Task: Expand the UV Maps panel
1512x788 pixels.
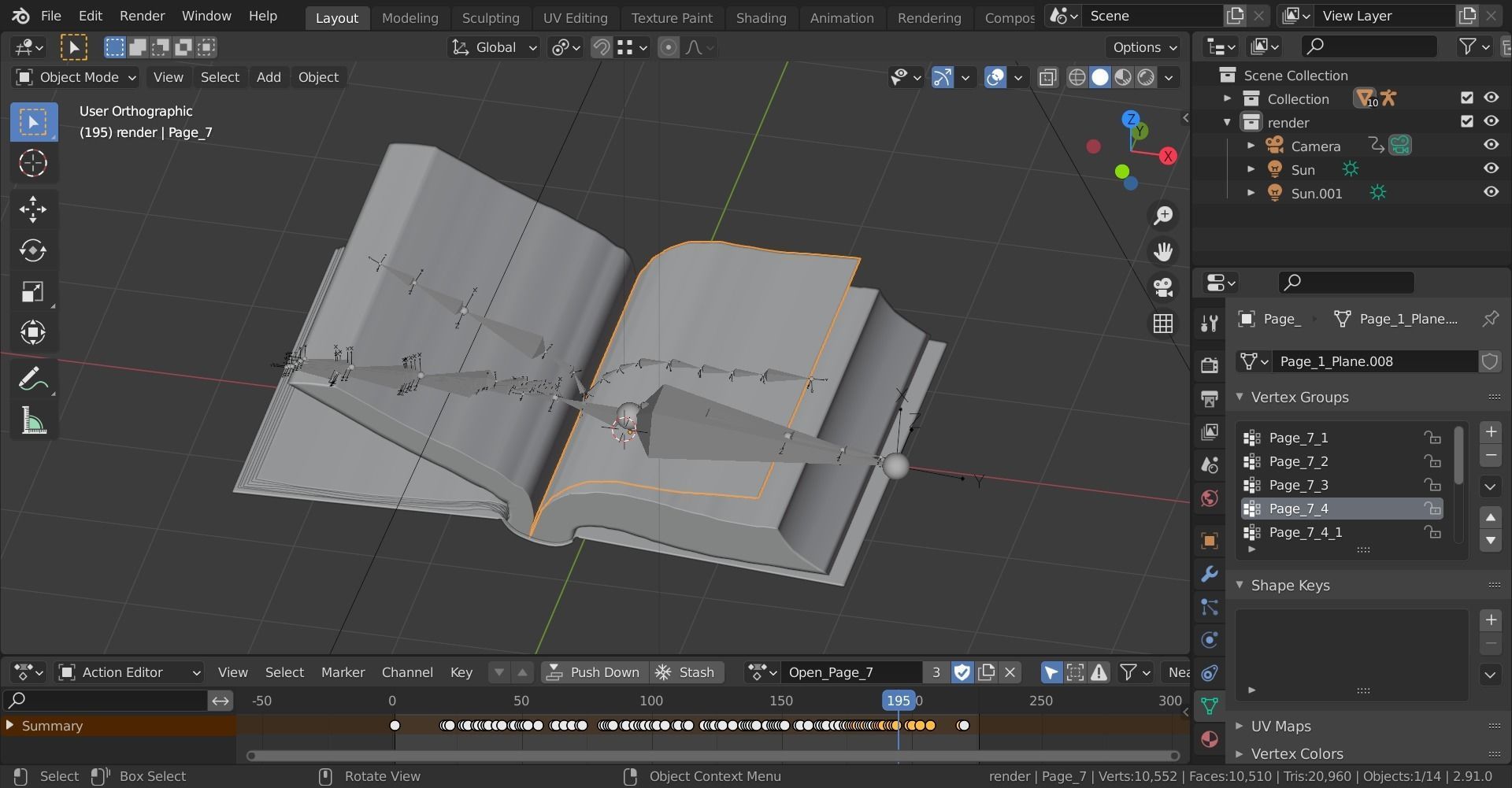Action: 1240,726
